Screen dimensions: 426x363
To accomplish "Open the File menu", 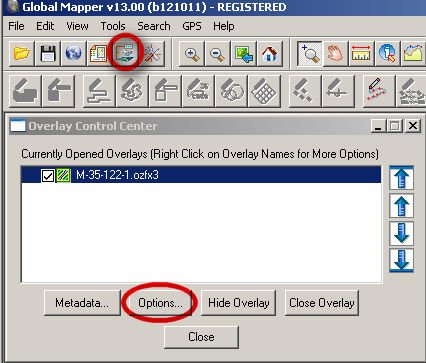I will (16, 26).
